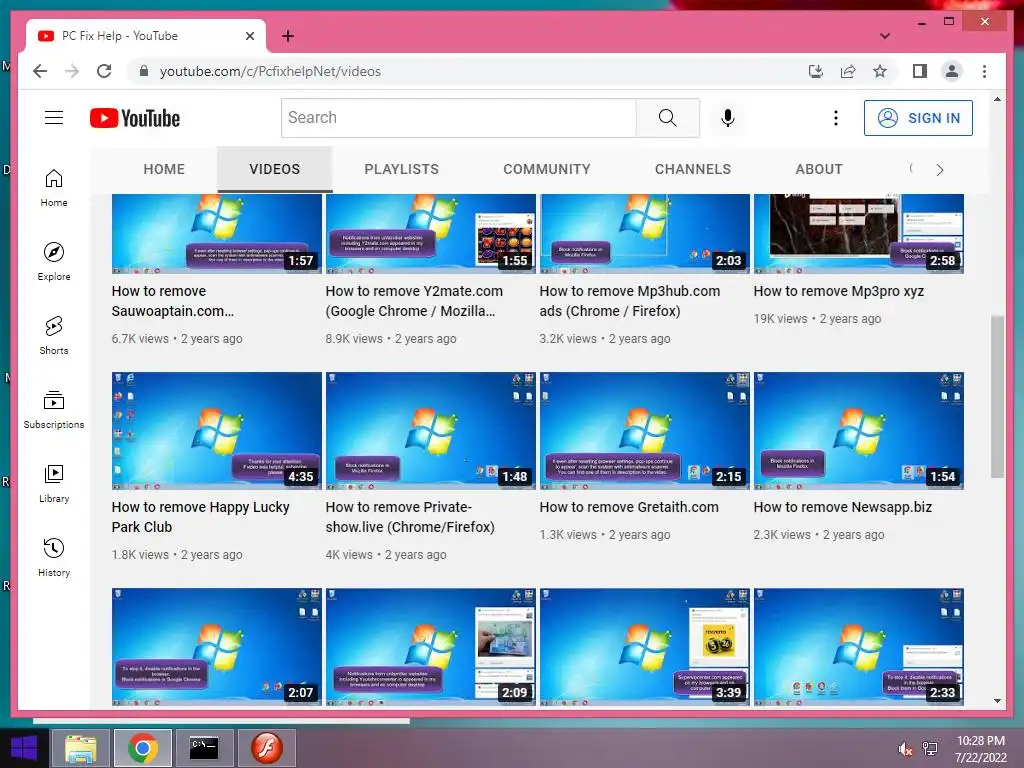Open video How to remove Sauwoaptain.com
The height and width of the screenshot is (768, 1024).
pyautogui.click(x=172, y=301)
